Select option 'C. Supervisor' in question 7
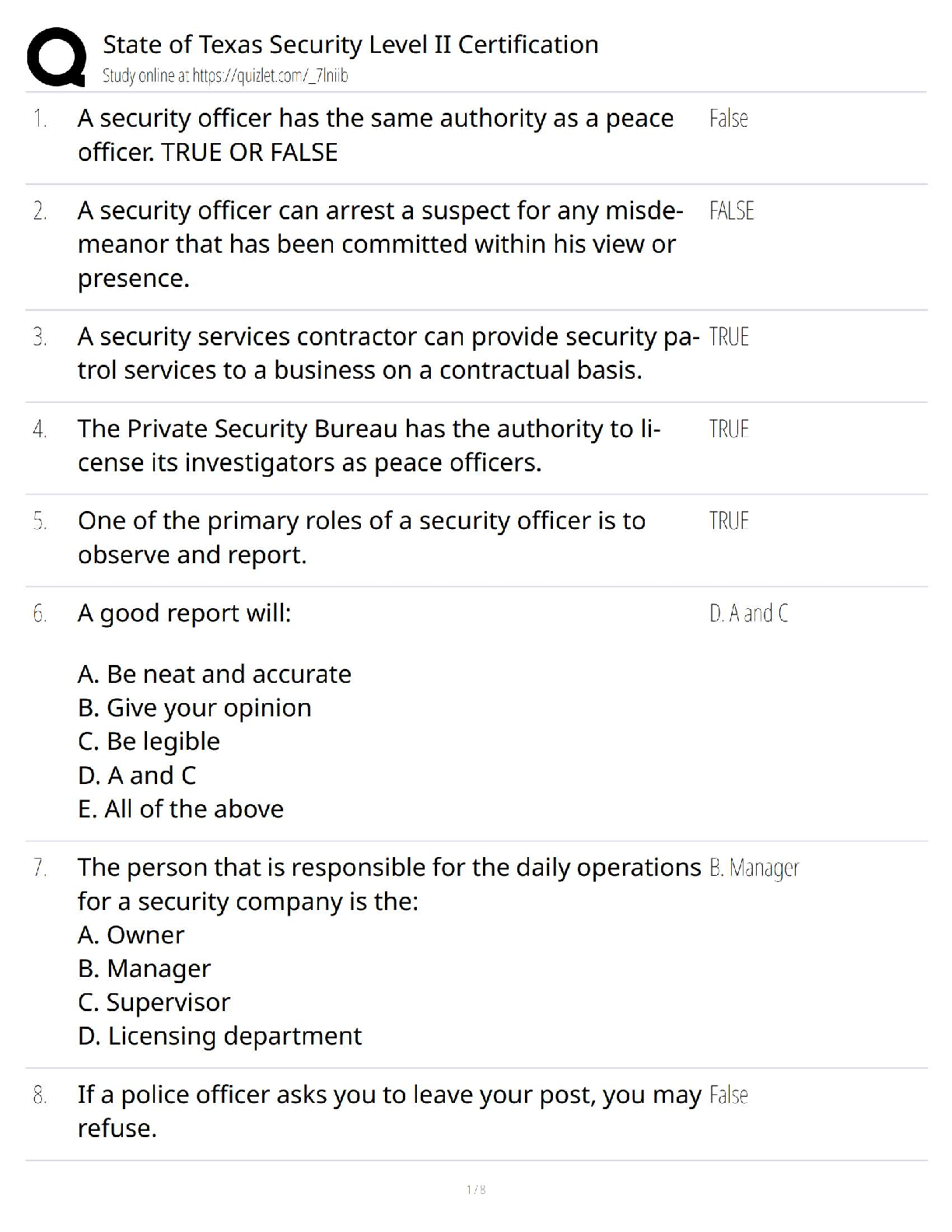This screenshot has height=1232, width=952. point(154,1003)
